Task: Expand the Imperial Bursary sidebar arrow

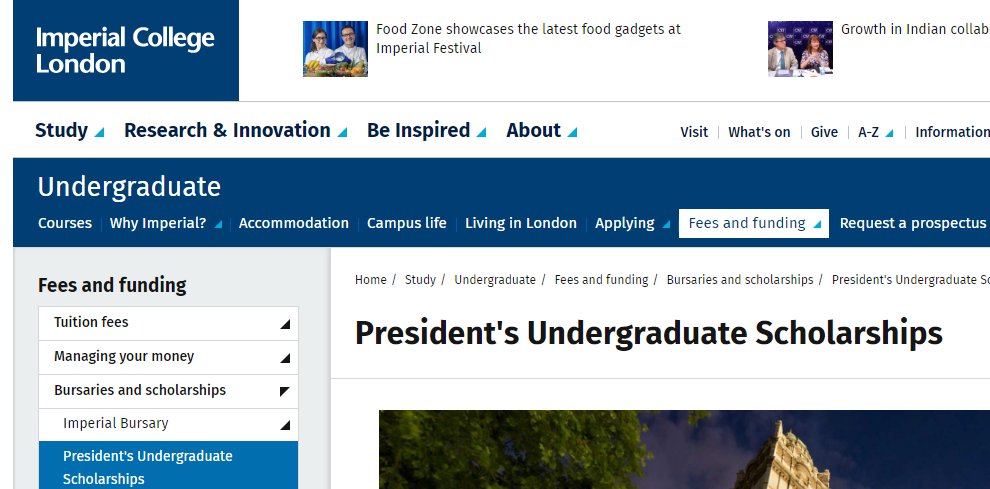Action: [285, 425]
